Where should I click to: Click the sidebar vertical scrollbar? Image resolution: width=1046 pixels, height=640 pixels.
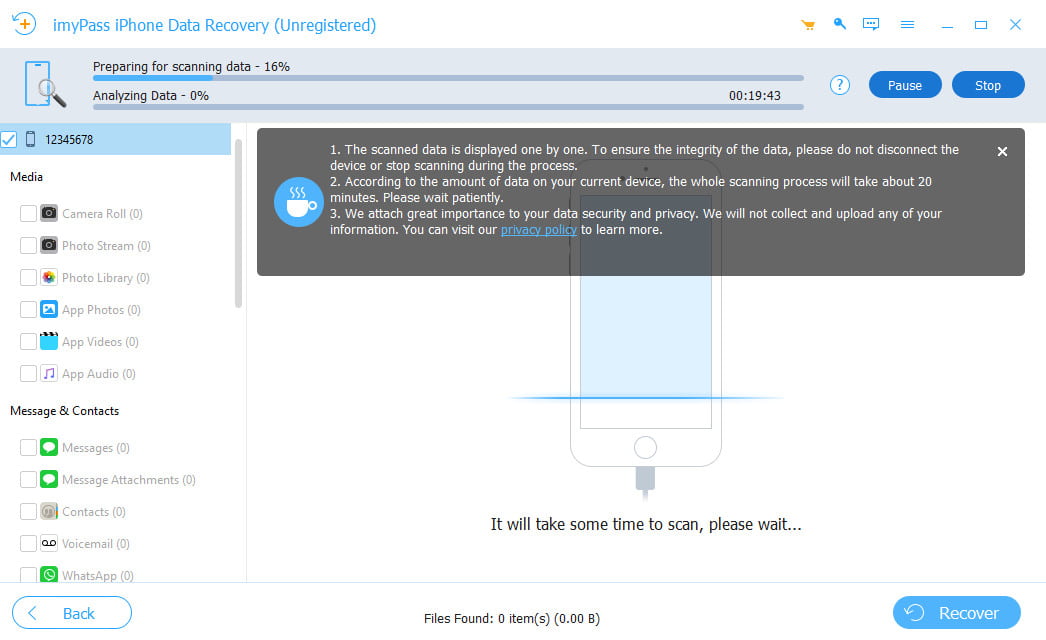(x=238, y=224)
